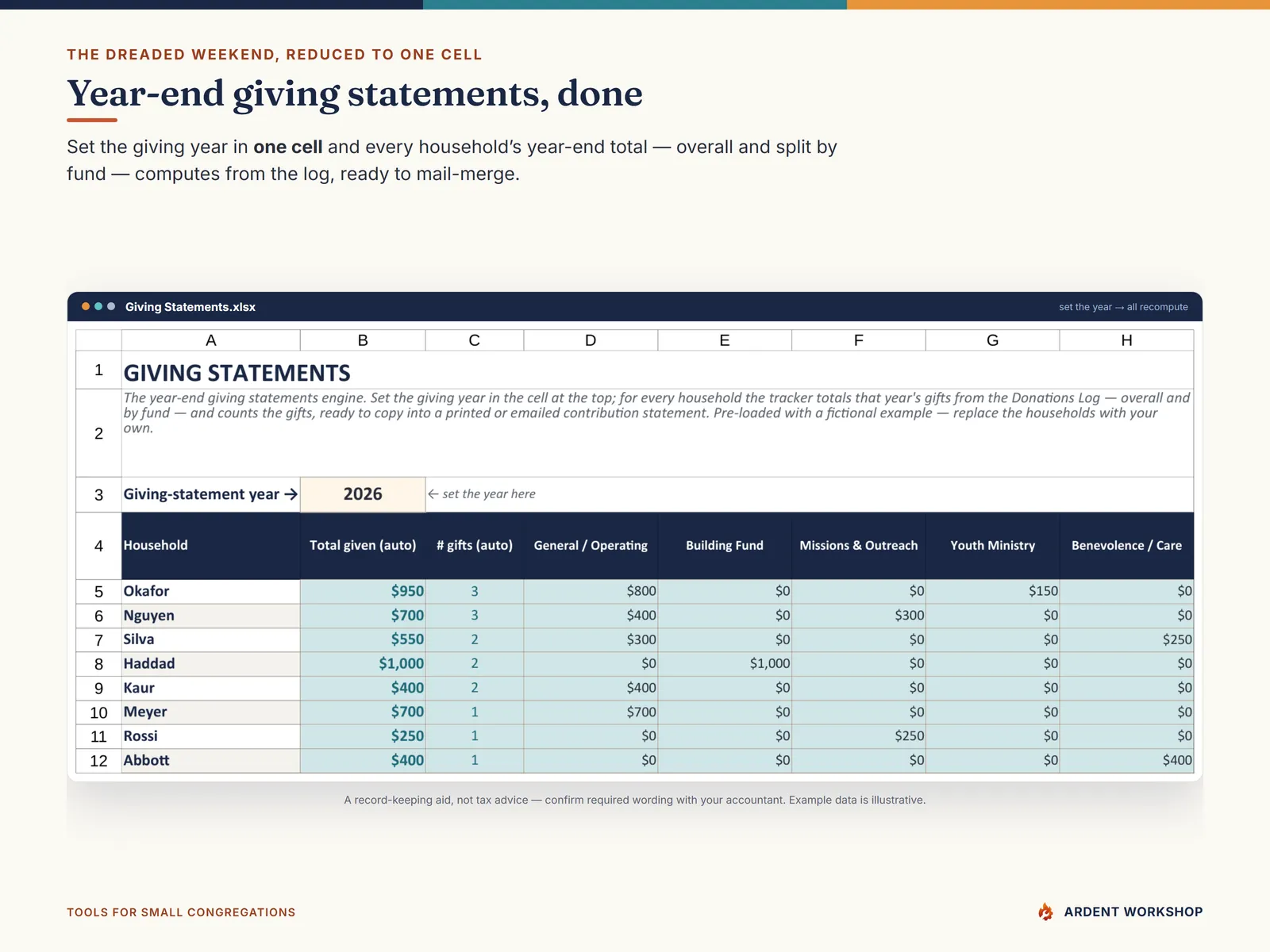The width and height of the screenshot is (1270, 952).
Task: Select row 5 header number
Action: [98, 592]
